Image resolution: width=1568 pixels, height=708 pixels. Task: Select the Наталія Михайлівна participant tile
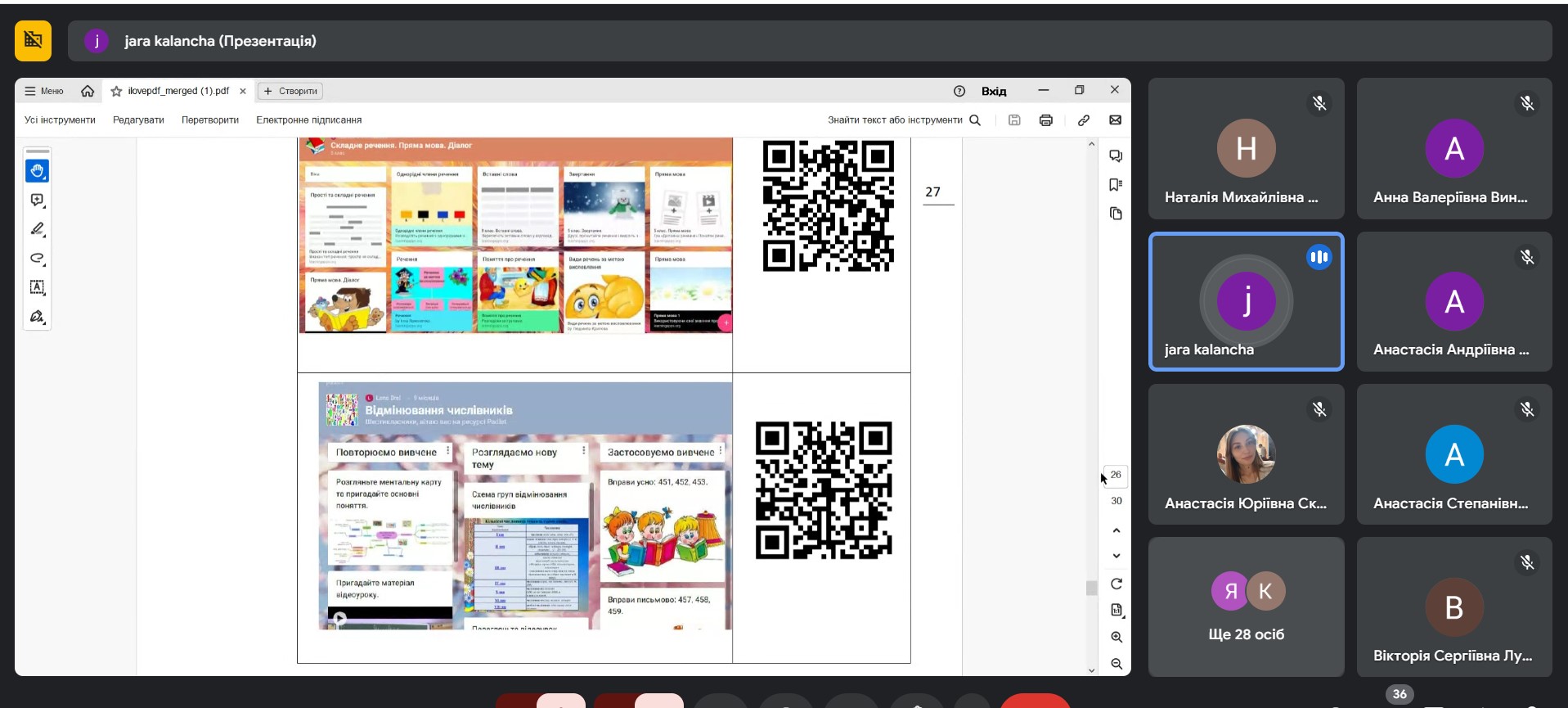[x=1246, y=148]
